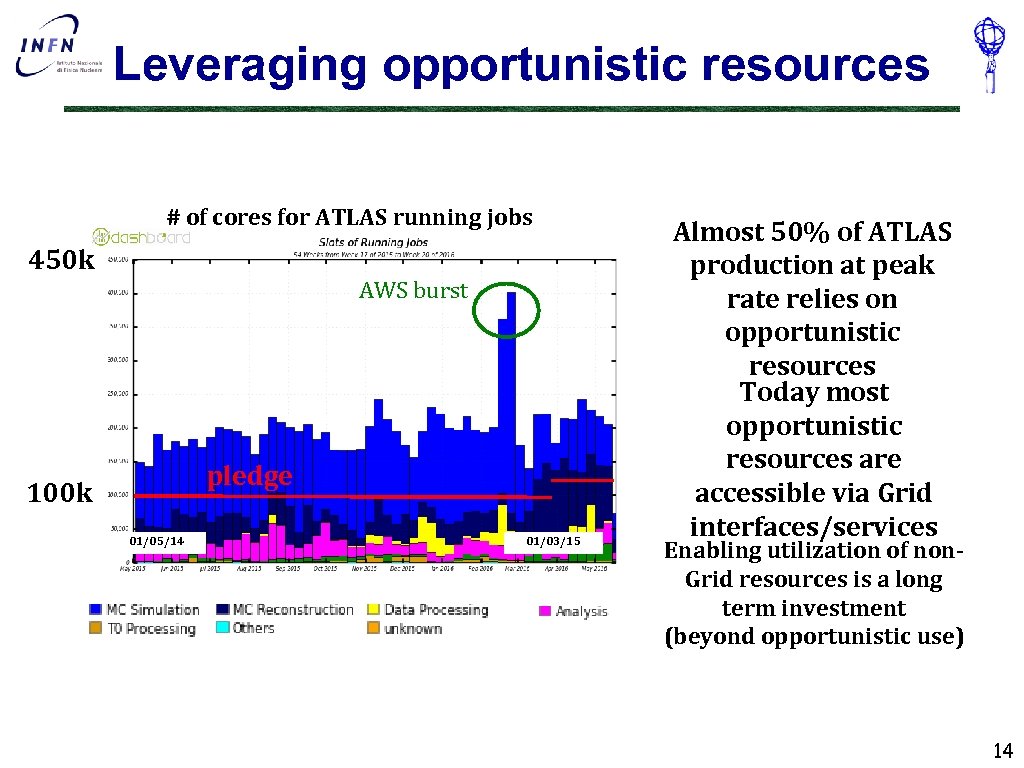
Task: Select the 100k axis label
Action: pyautogui.click(x=62, y=493)
